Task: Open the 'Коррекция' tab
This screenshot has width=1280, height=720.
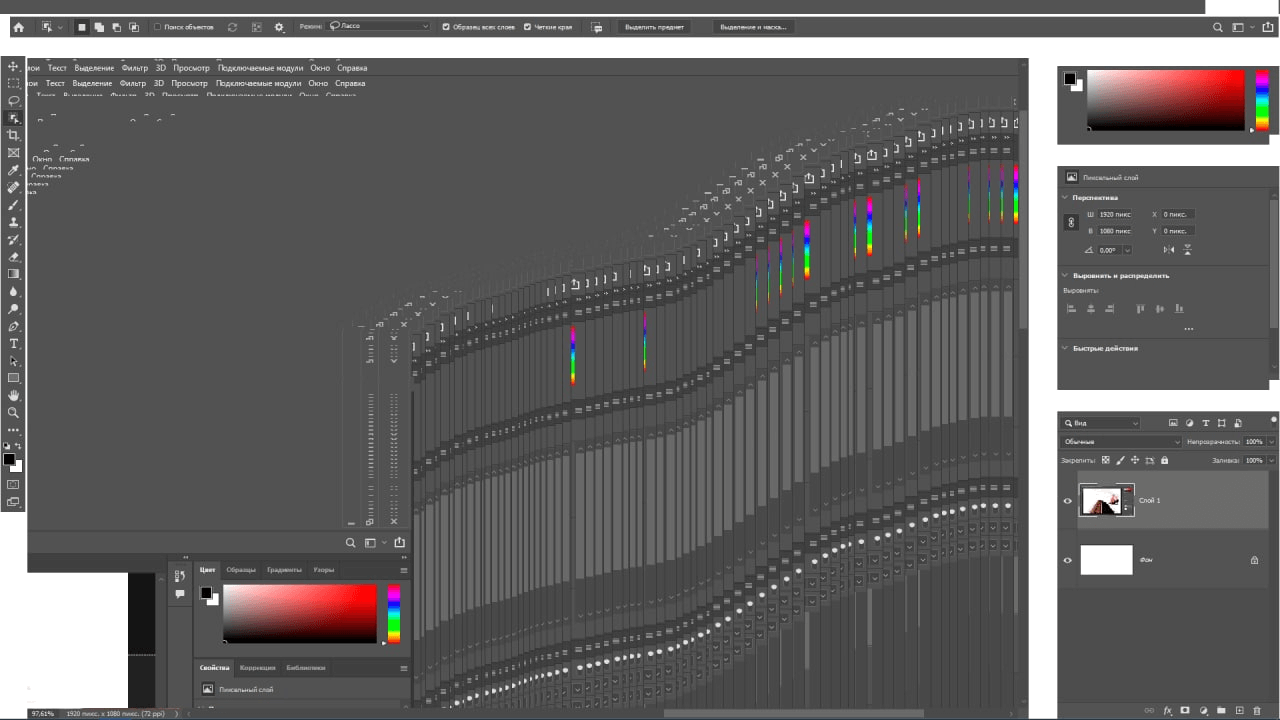Action: click(257, 668)
